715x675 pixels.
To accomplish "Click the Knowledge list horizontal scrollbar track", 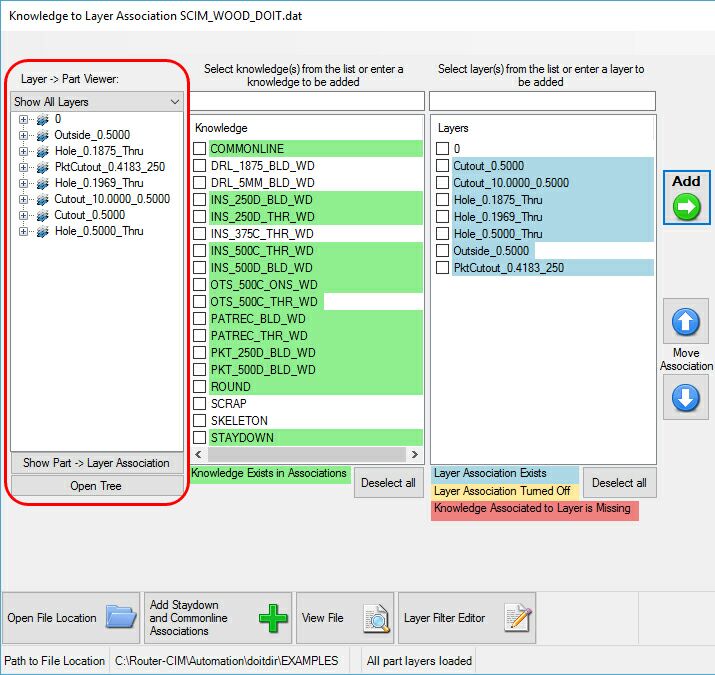I will (x=306, y=454).
